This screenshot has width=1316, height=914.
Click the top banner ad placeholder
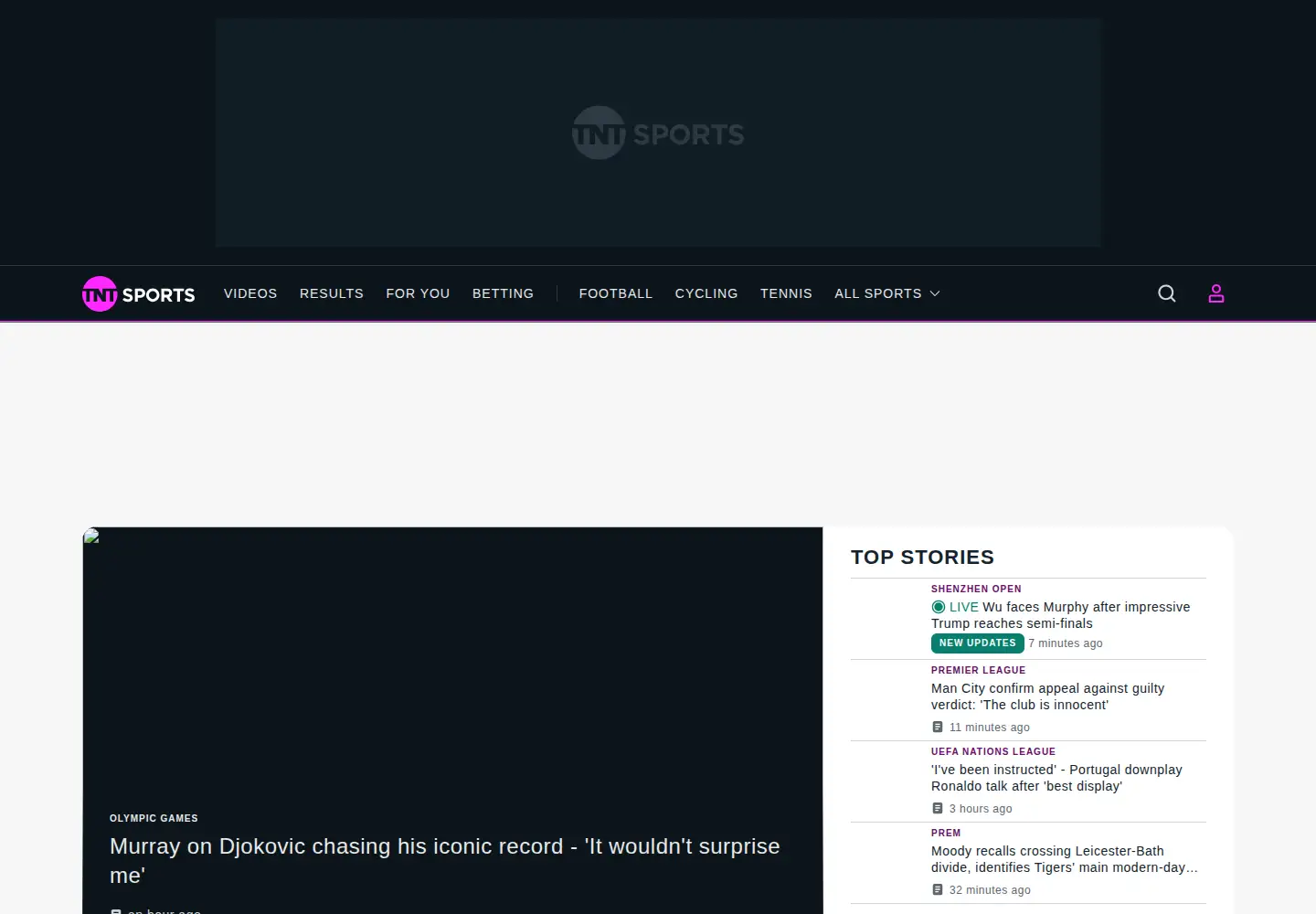point(658,133)
